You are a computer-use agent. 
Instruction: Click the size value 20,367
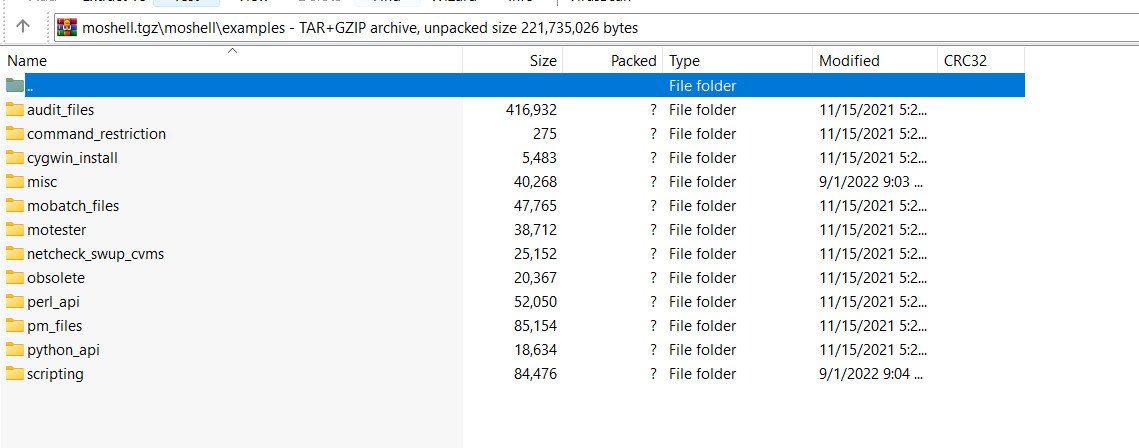(x=535, y=278)
